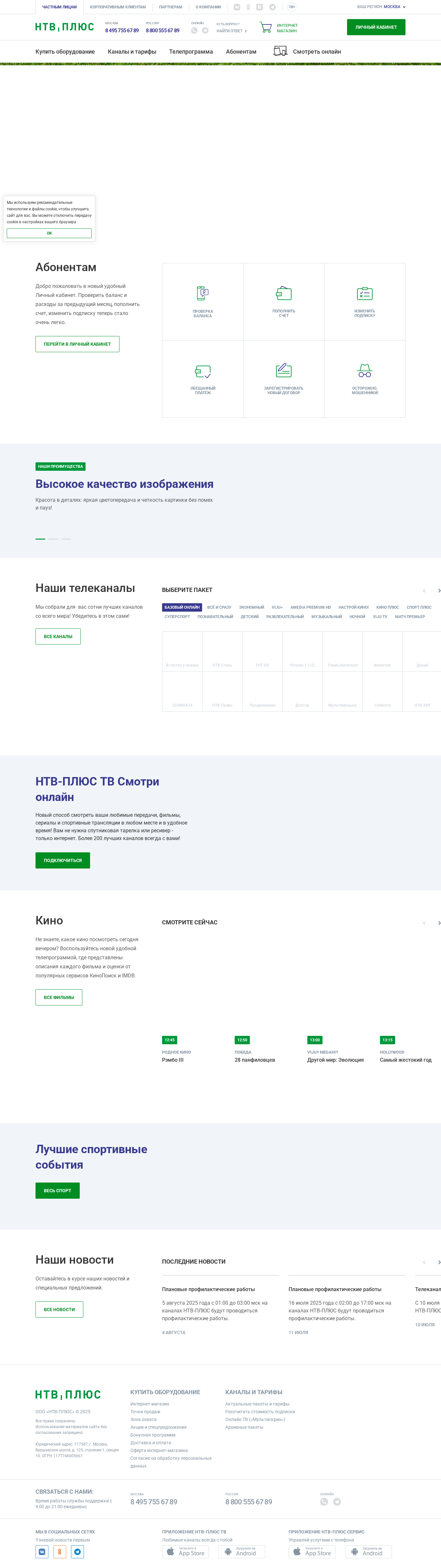Image resolution: width=441 pixels, height=1568 pixels.
Task: Open WhatsApp chat icon under header ОНЛАЙН label
Action: pos(195,30)
